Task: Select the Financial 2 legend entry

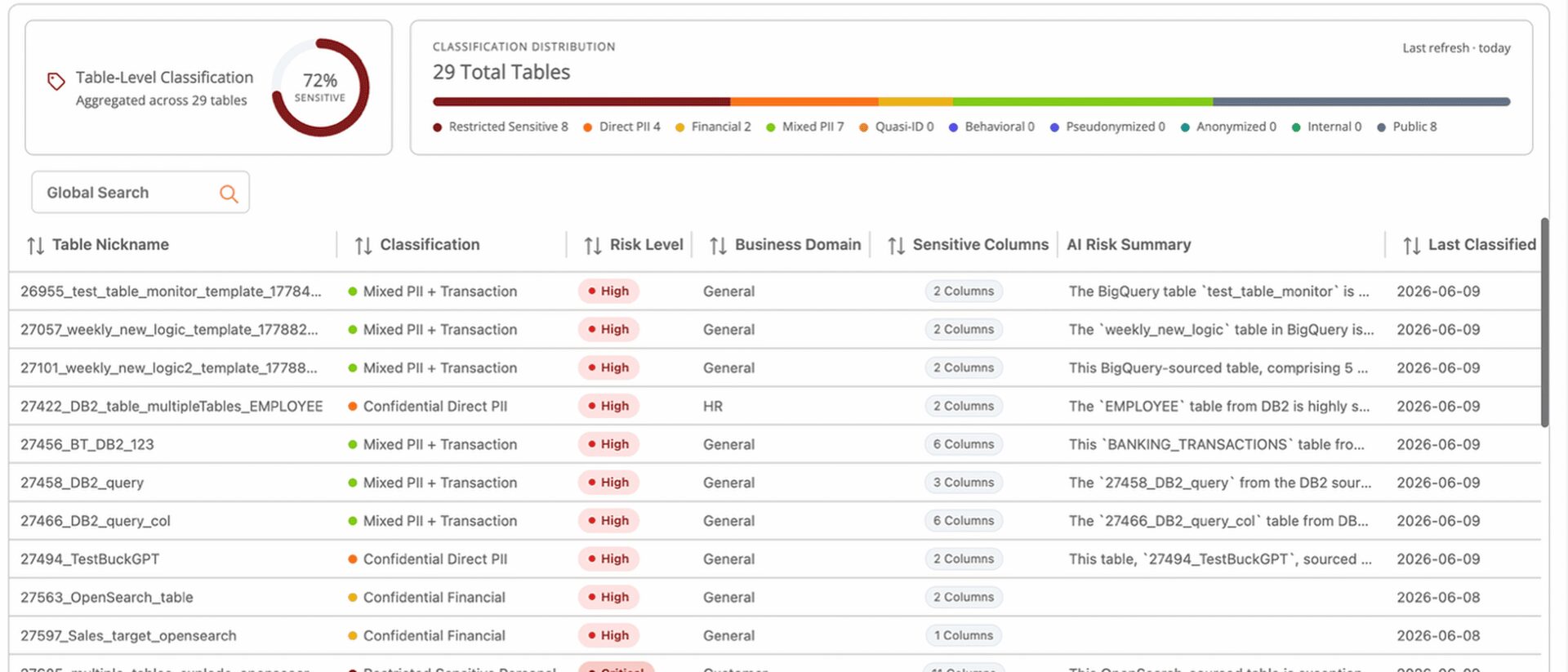Action: tap(713, 127)
